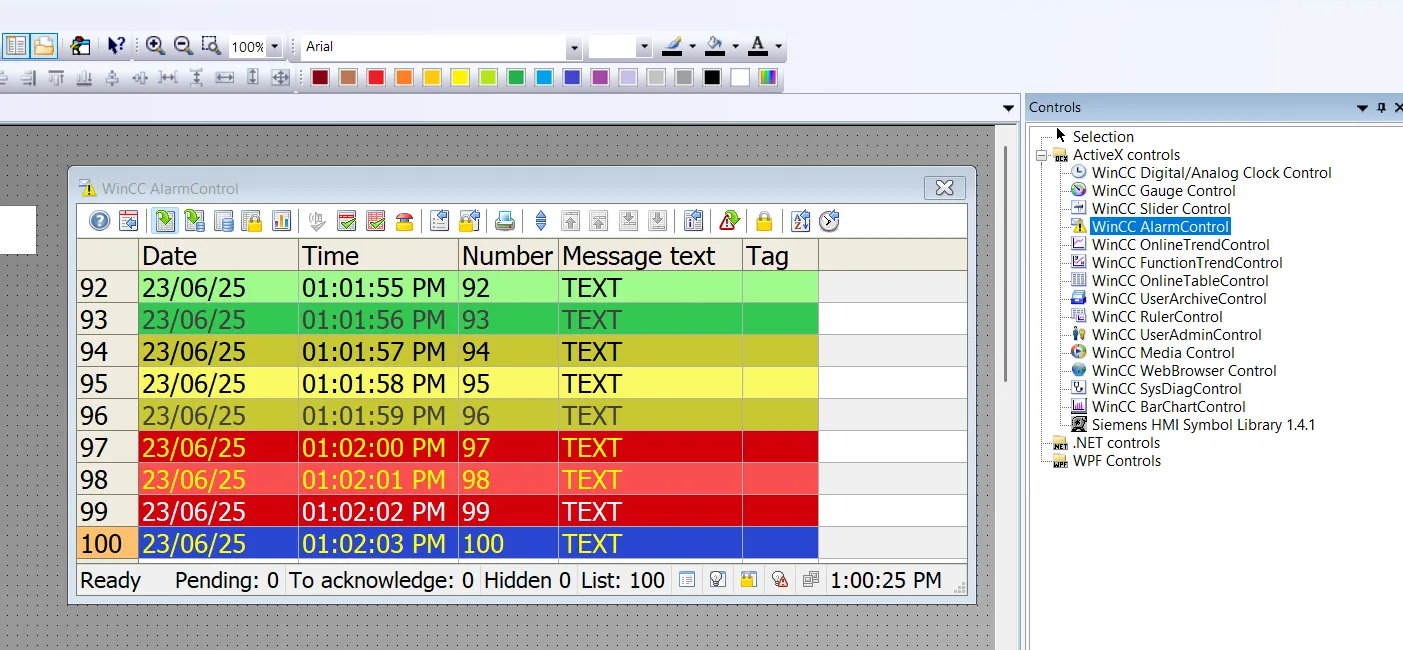Screen dimensions: 1403x650
Task: Click the Loop in Alarm icon
Action: (x=729, y=221)
